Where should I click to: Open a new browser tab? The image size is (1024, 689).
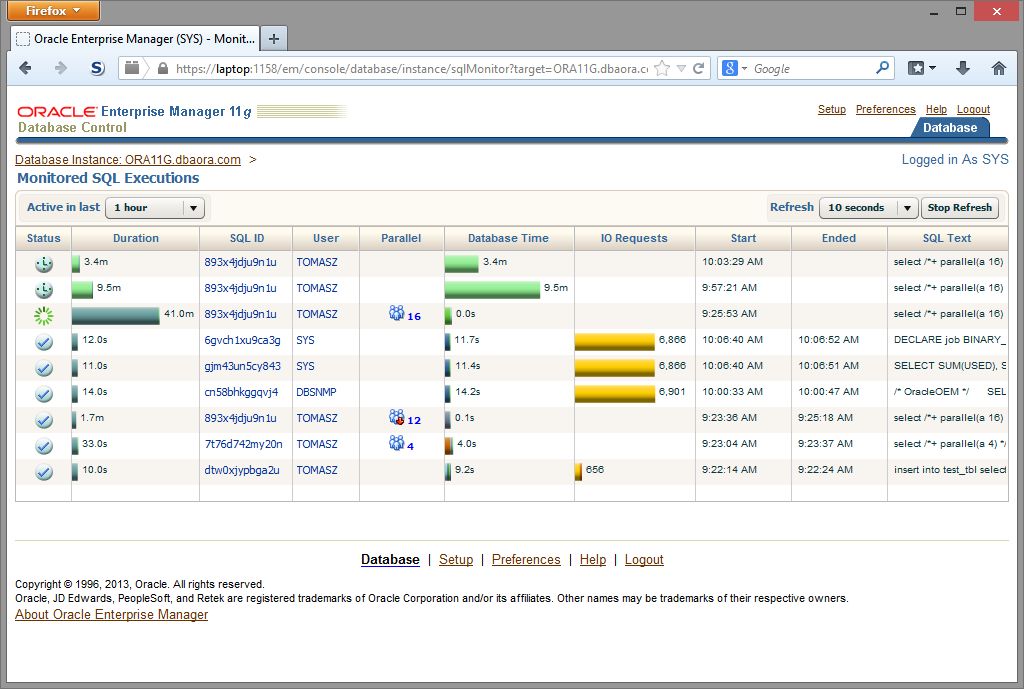274,39
